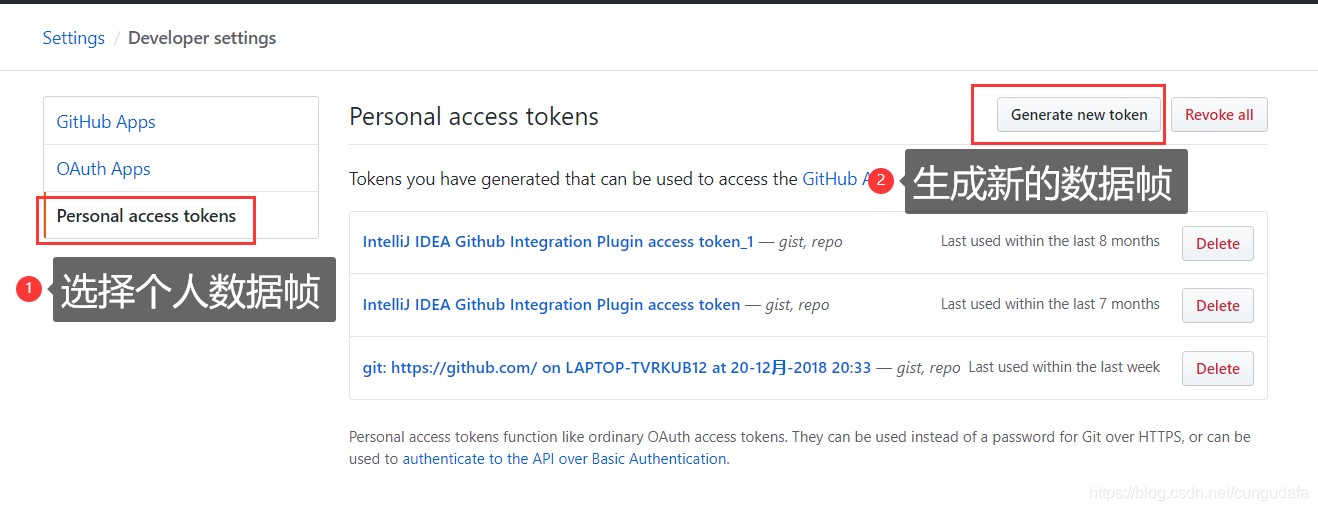The height and width of the screenshot is (511, 1318).
Task: Delete the LAPTOP-TVRKUB12 git token
Action: point(1217,369)
